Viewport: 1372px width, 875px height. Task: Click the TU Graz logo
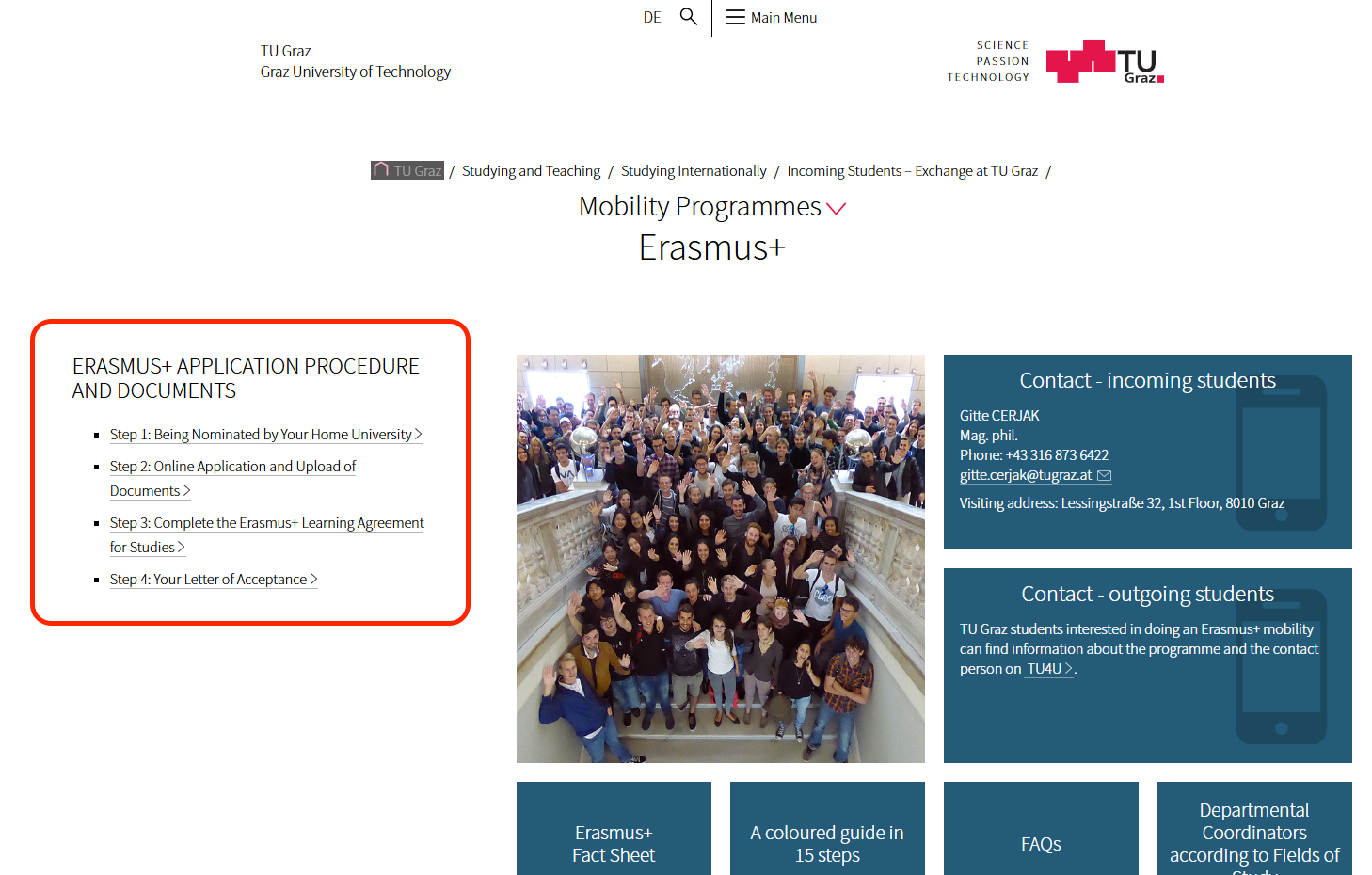pyautogui.click(x=1105, y=61)
